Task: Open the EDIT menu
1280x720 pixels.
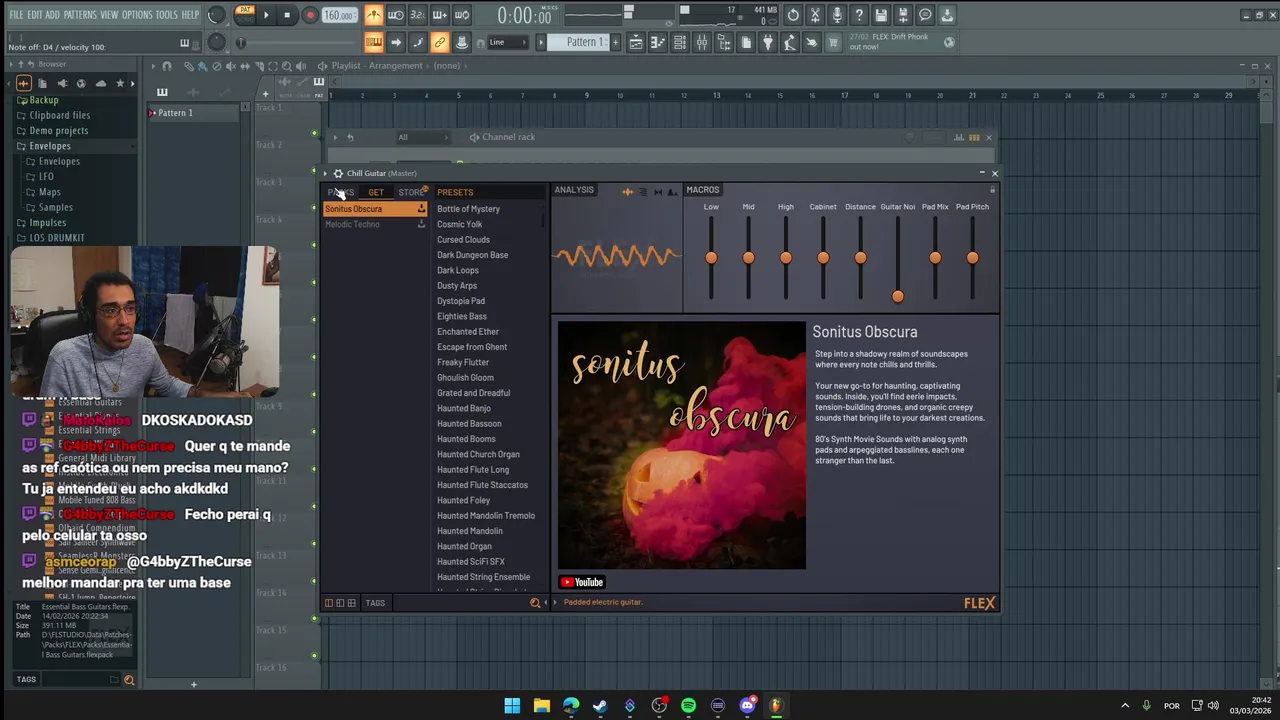Action: (35, 15)
